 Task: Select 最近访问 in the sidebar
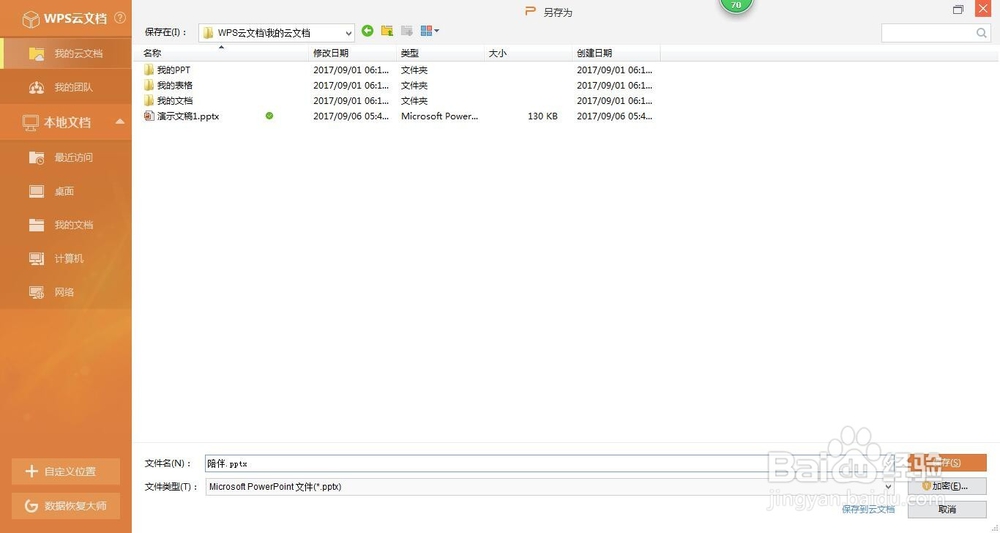coord(66,157)
